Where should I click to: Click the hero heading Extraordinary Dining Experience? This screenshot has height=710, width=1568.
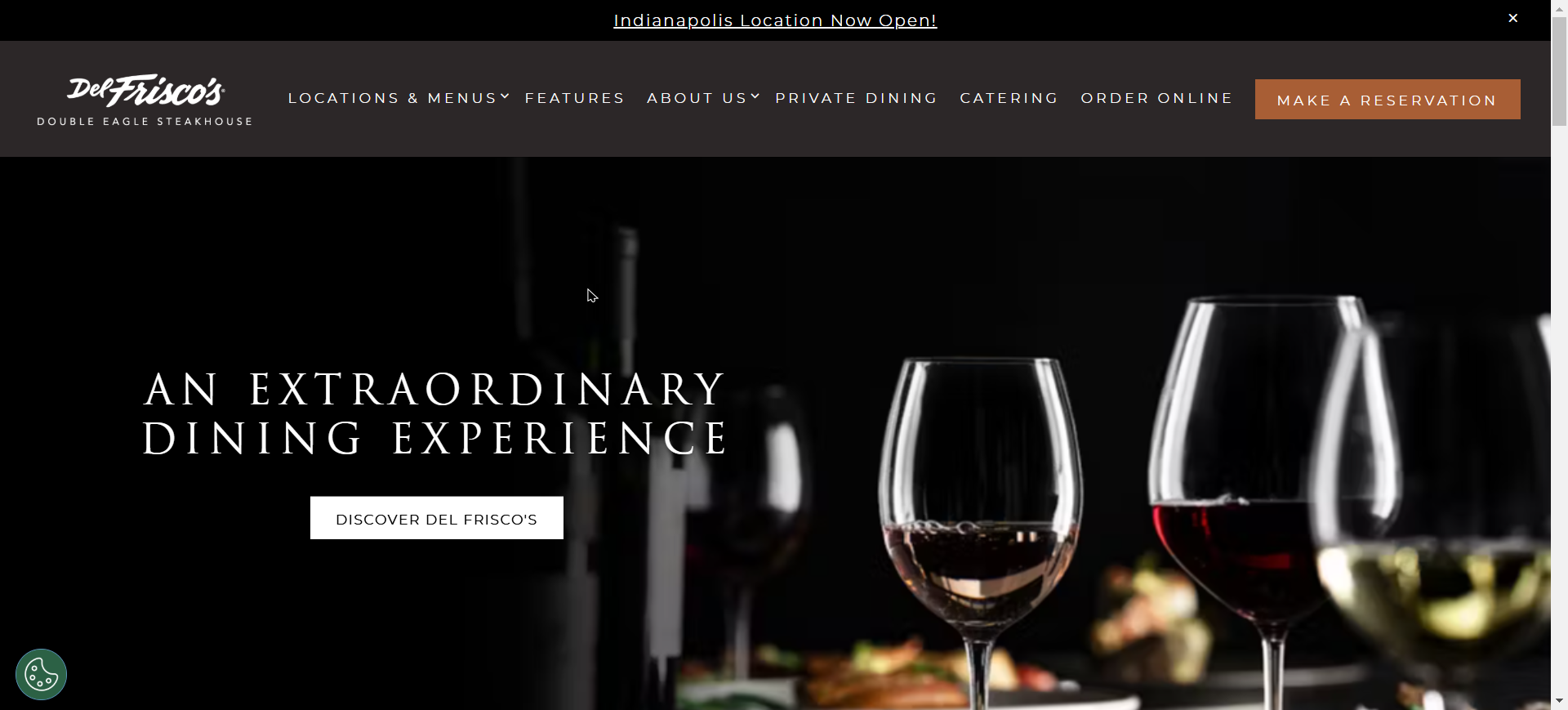pos(435,413)
